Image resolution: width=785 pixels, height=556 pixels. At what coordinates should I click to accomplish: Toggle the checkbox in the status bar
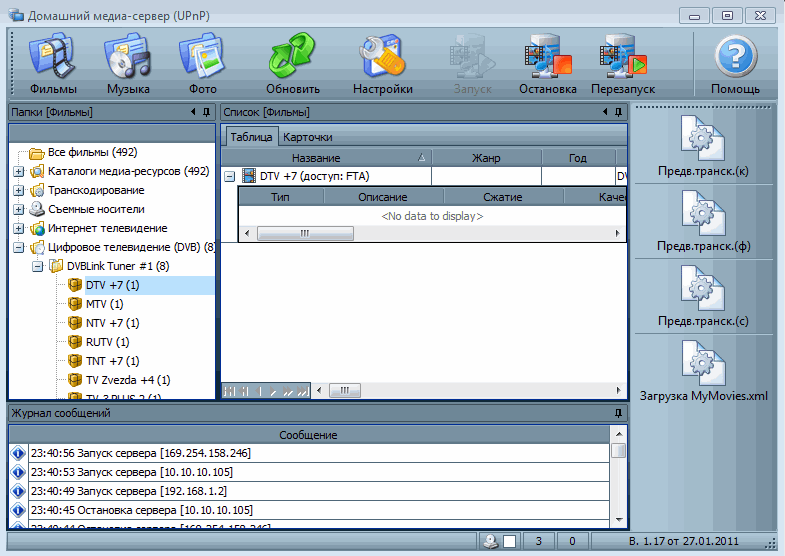tap(509, 541)
